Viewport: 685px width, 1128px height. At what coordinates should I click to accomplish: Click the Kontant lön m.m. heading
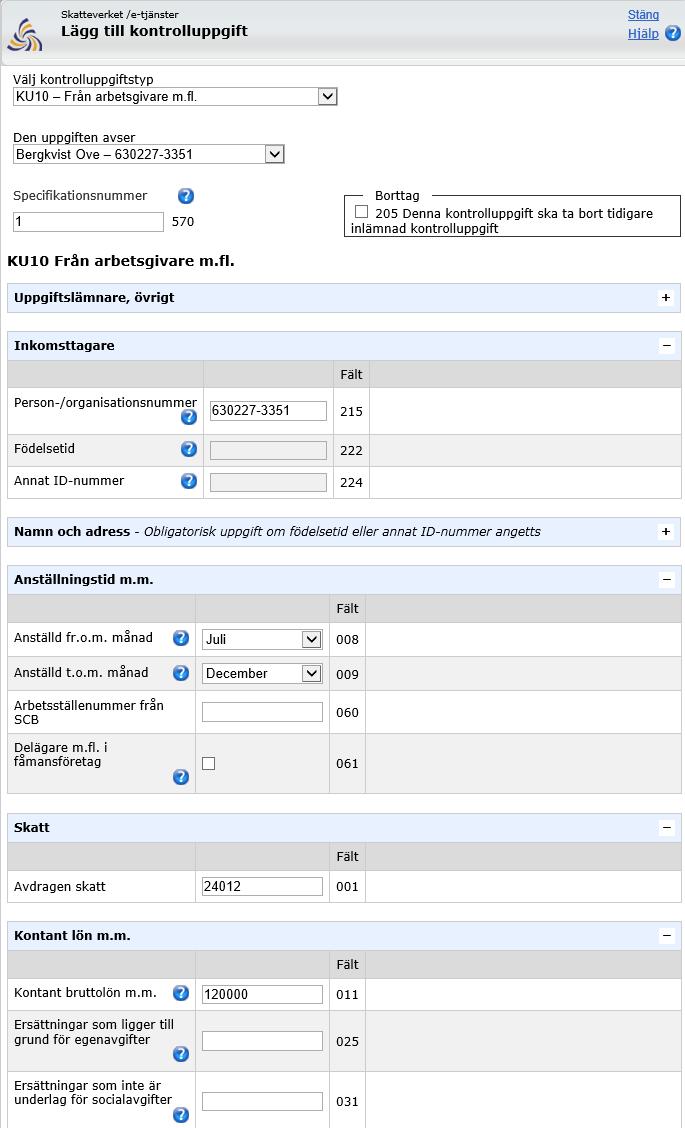point(72,936)
